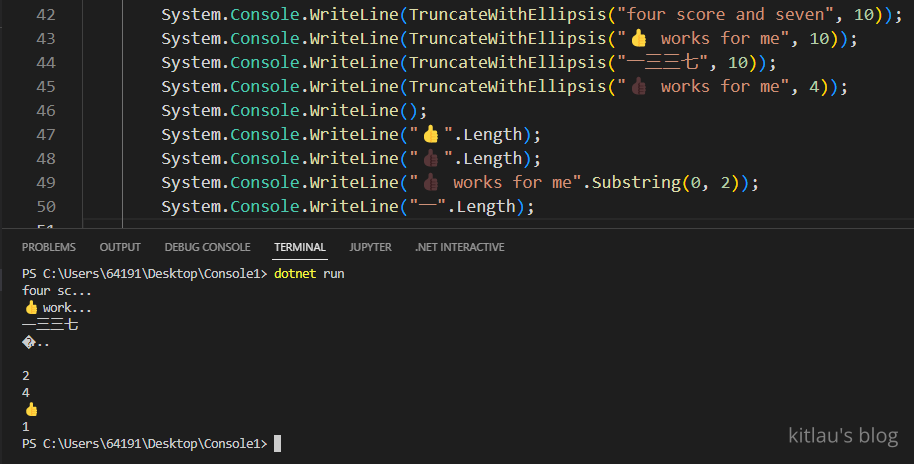Open the PROBLEMS panel tab
The width and height of the screenshot is (914, 464).
(x=49, y=247)
